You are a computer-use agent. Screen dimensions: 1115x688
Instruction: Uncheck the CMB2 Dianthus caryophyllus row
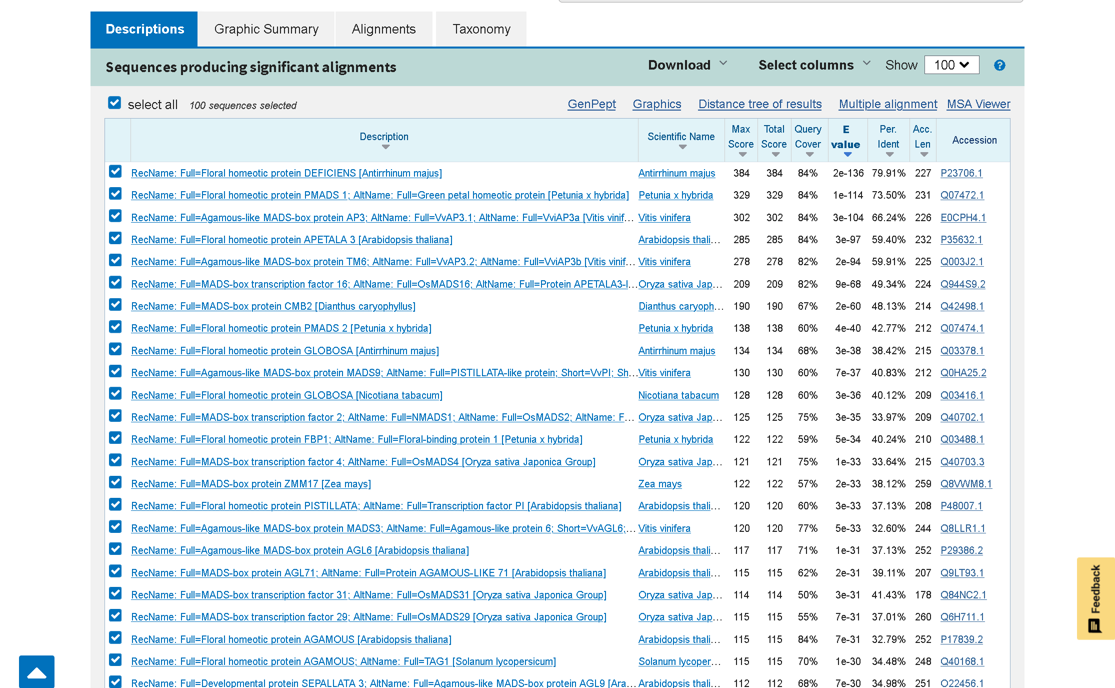pyautogui.click(x=115, y=305)
